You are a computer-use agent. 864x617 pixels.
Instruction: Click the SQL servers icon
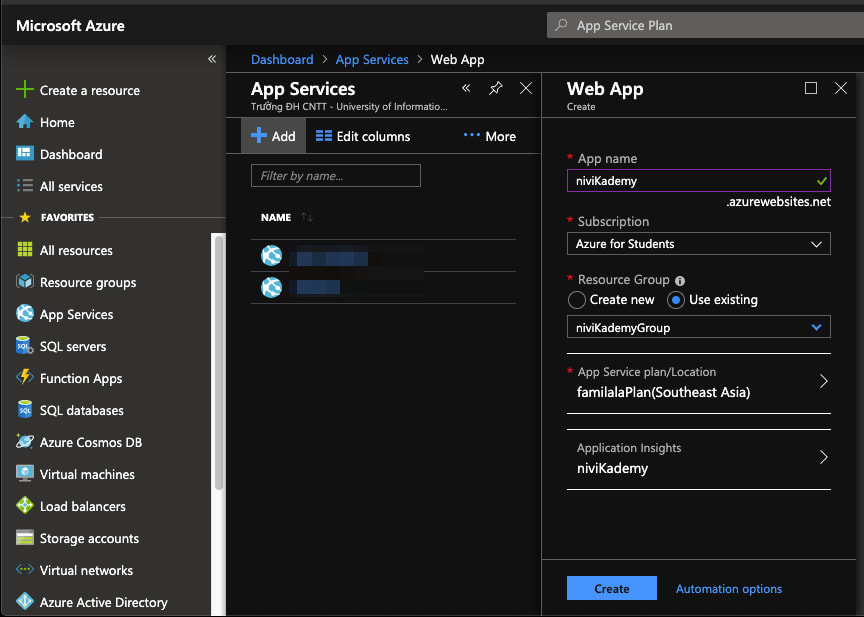click(x=25, y=346)
